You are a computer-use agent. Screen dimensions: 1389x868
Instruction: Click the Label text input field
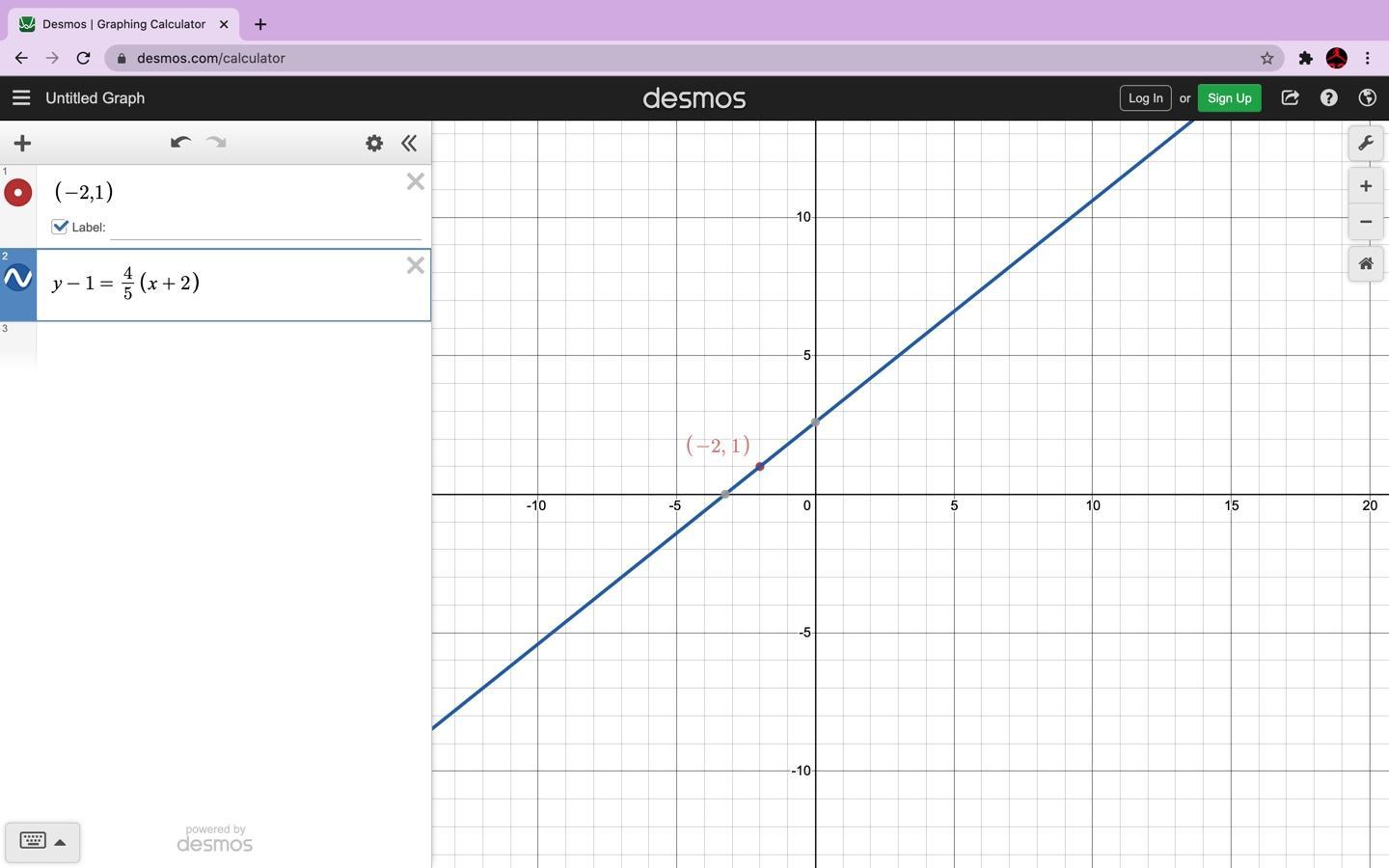coord(265,228)
